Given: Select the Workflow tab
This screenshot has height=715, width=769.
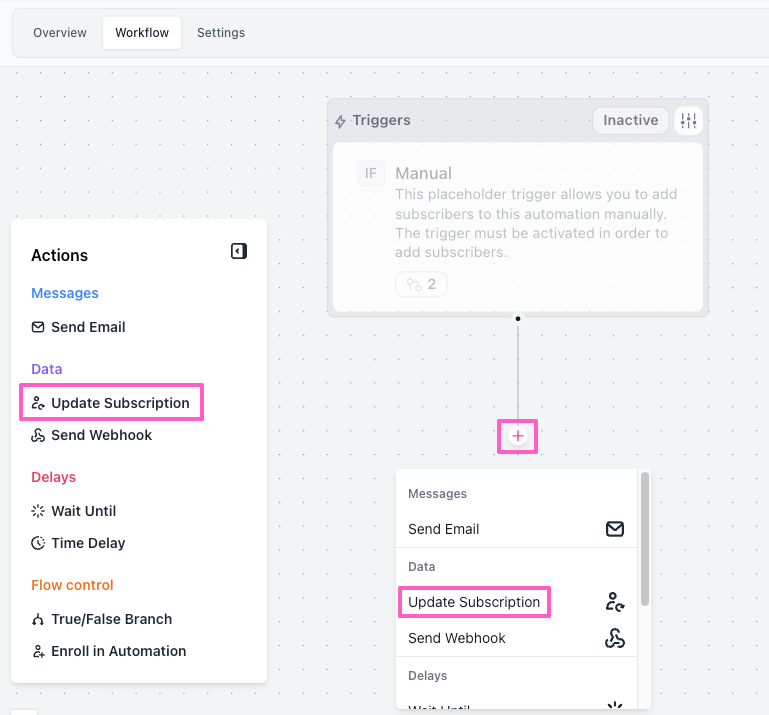Looking at the screenshot, I should point(142,33).
